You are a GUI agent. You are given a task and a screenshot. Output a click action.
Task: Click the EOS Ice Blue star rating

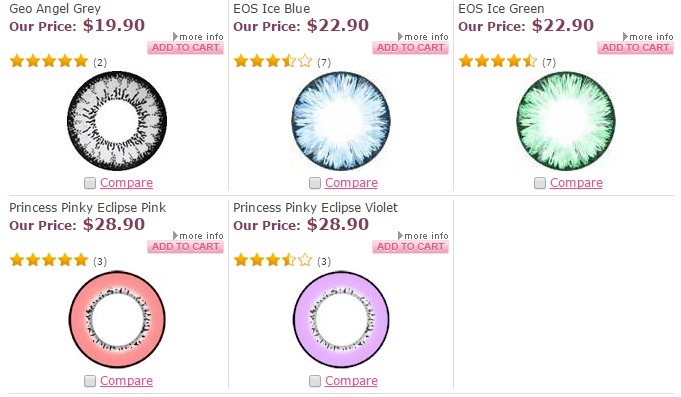pyautogui.click(x=273, y=61)
